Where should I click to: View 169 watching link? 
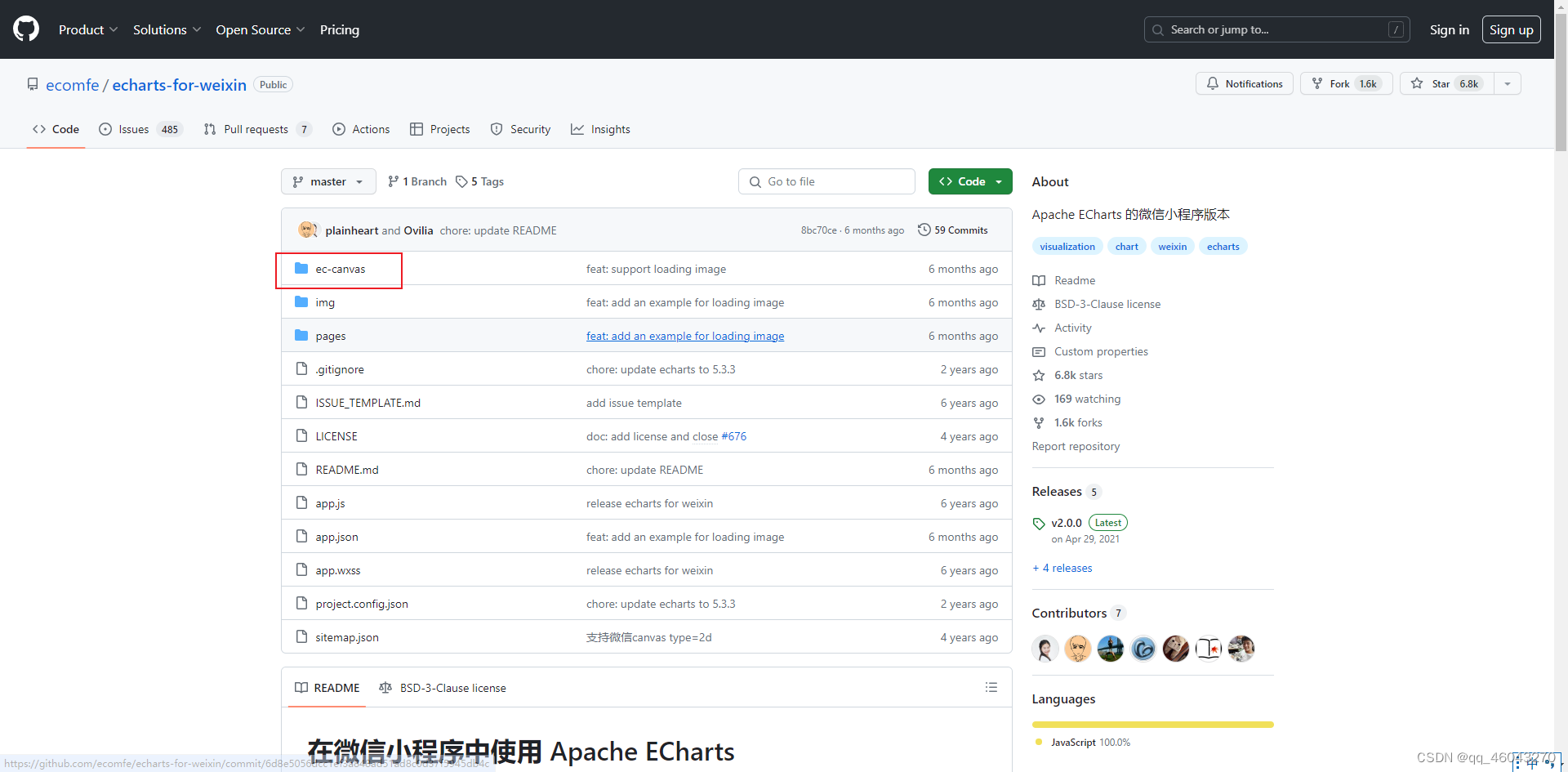(x=1077, y=399)
